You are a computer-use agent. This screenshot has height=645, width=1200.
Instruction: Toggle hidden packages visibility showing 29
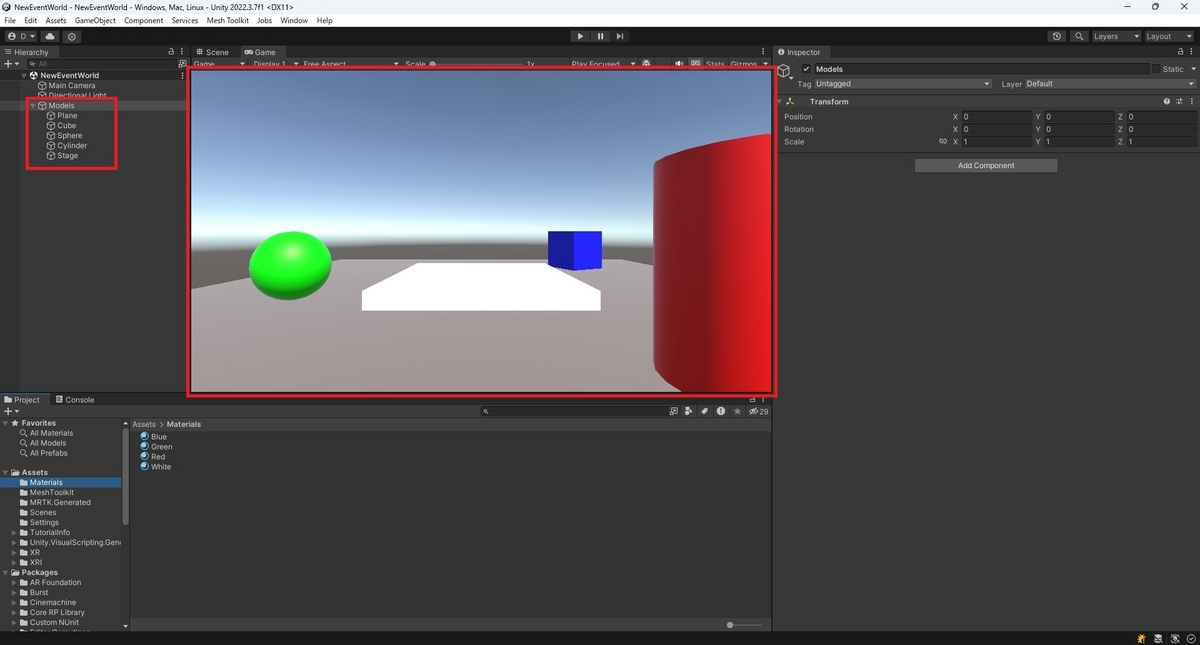[758, 411]
